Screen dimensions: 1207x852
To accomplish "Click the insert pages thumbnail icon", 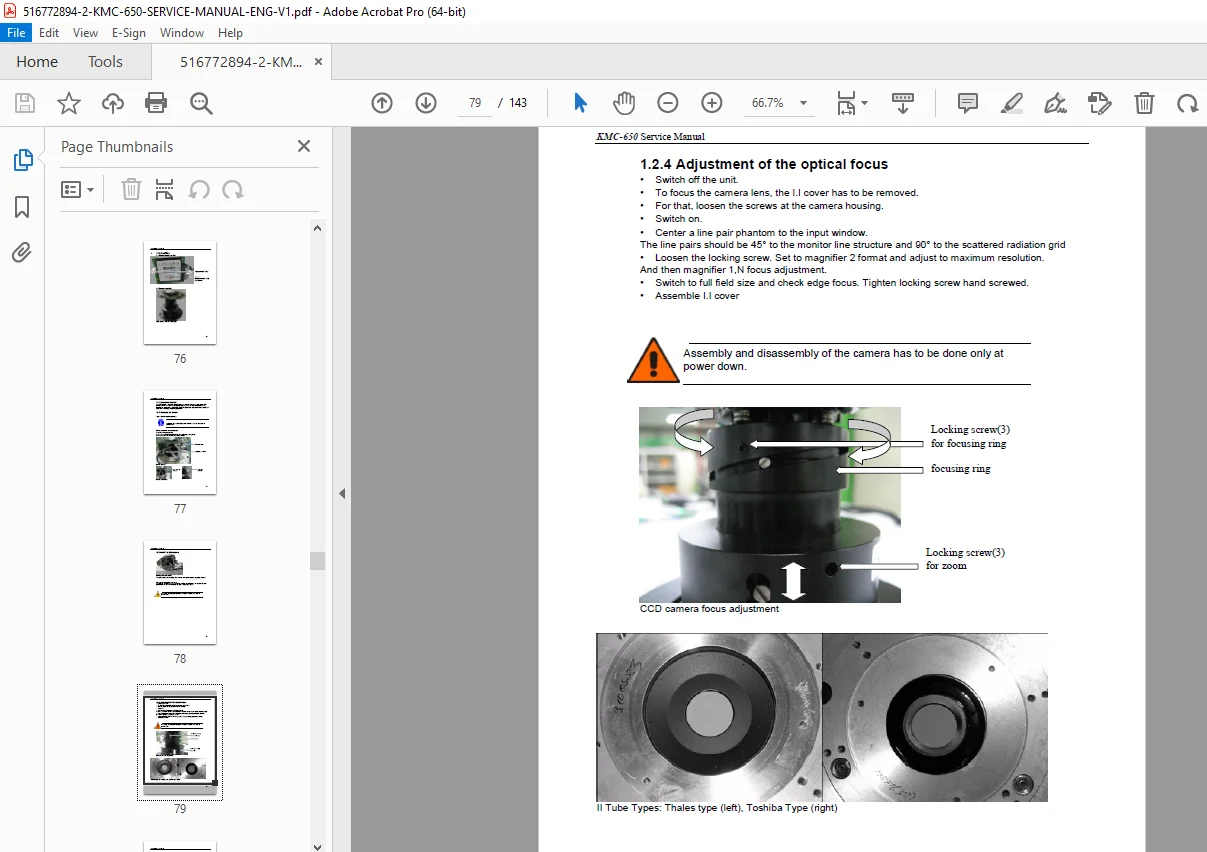I will point(165,189).
